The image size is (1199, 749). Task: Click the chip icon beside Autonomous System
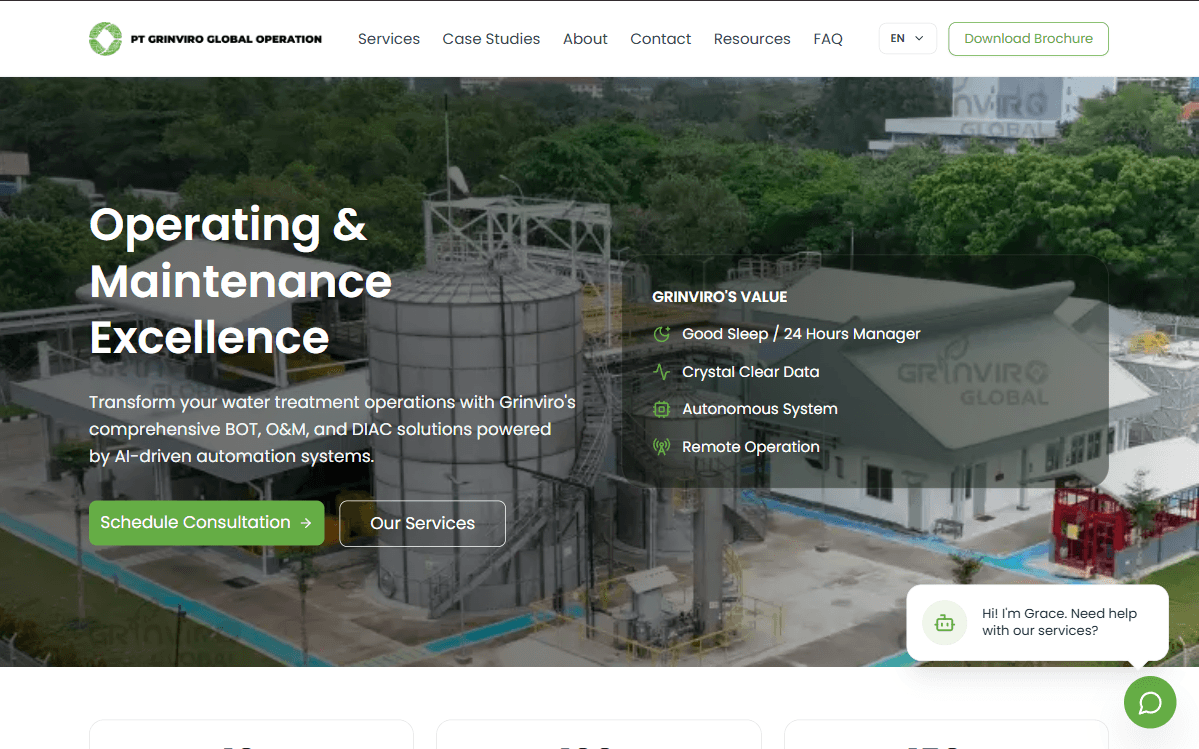661,410
